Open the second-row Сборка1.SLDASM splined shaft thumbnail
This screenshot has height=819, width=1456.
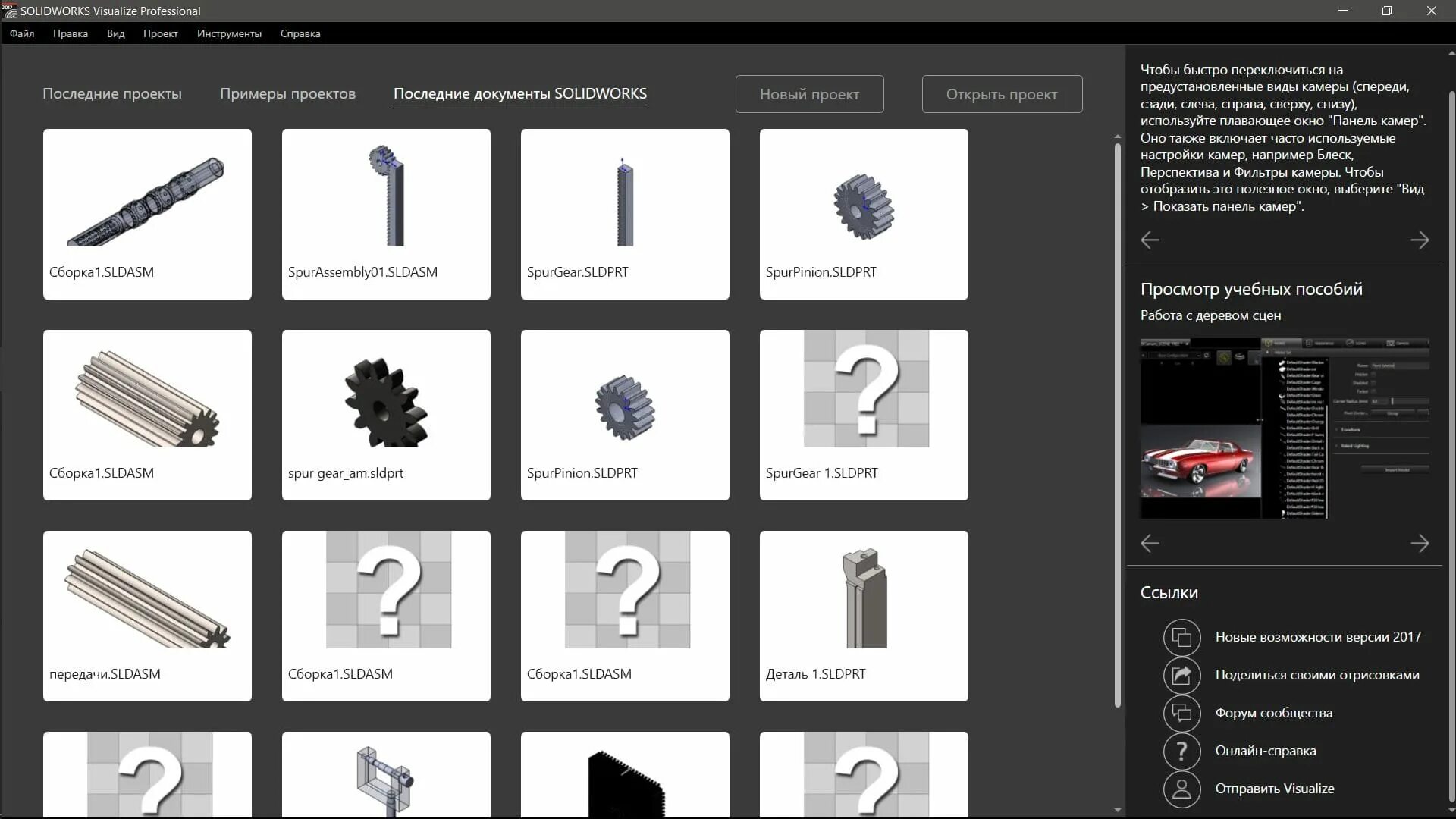pos(147,415)
